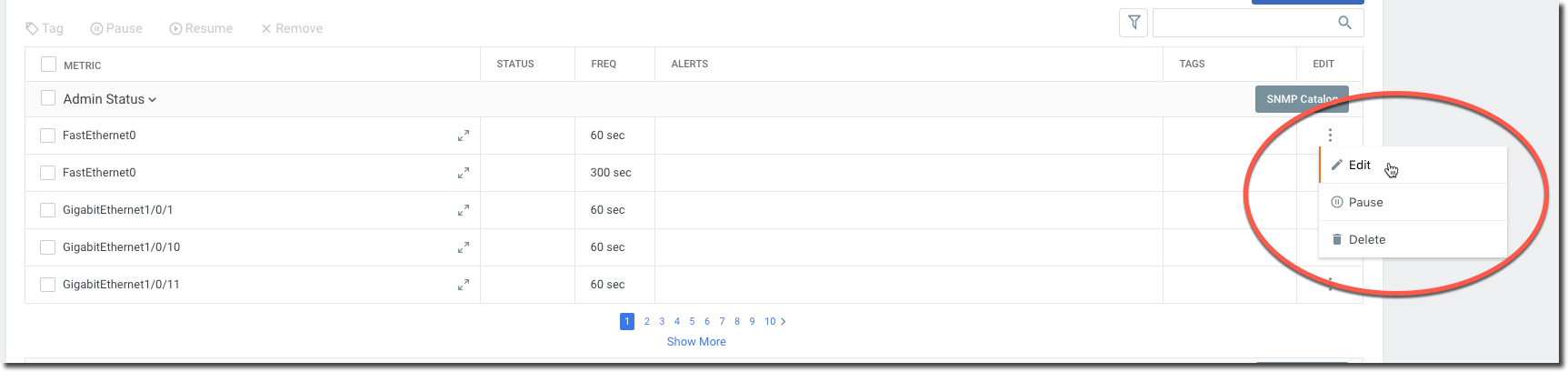
Task: Click the search magnifier icon
Action: (1344, 23)
